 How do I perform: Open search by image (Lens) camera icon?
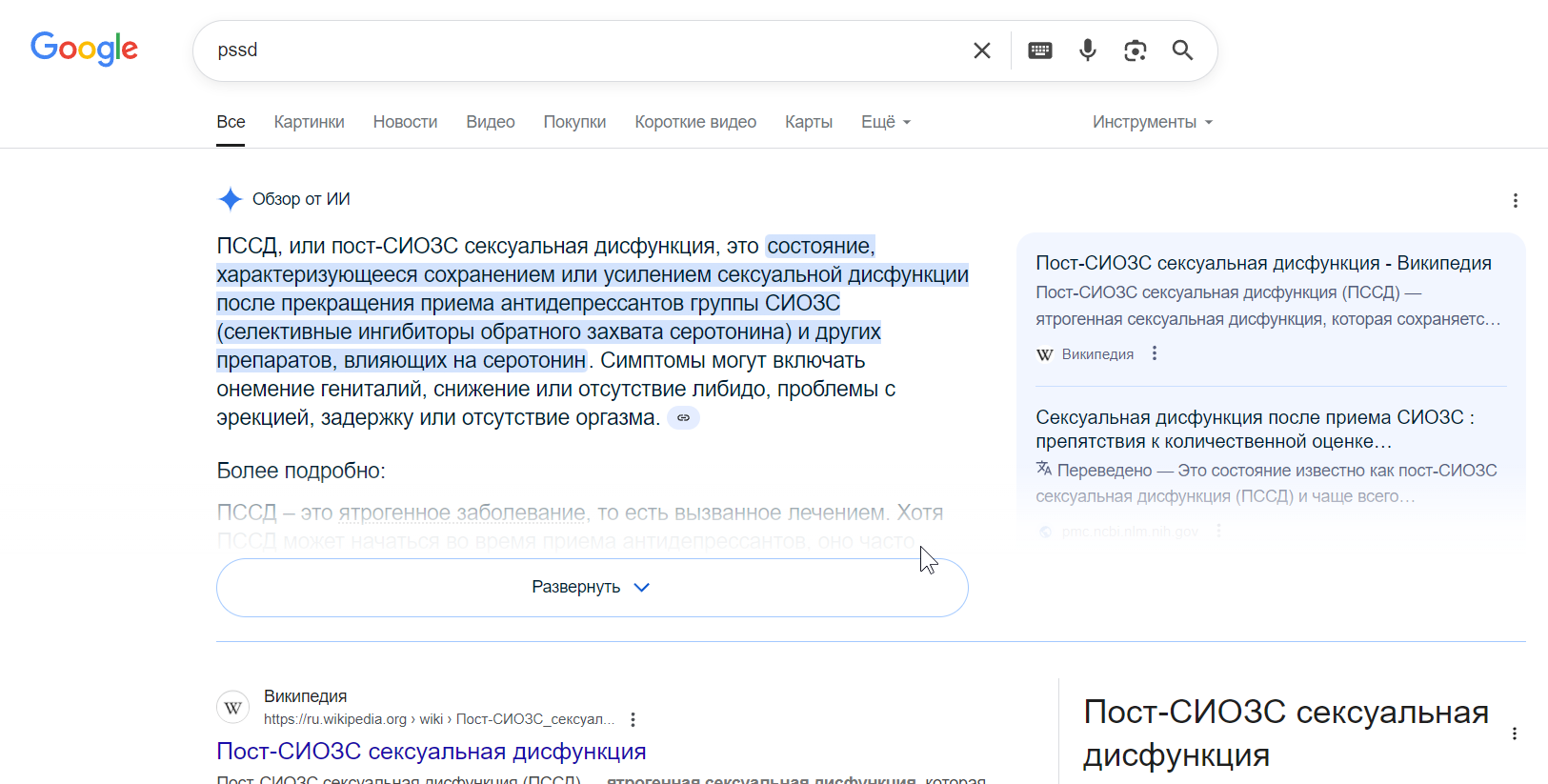pyautogui.click(x=1135, y=50)
